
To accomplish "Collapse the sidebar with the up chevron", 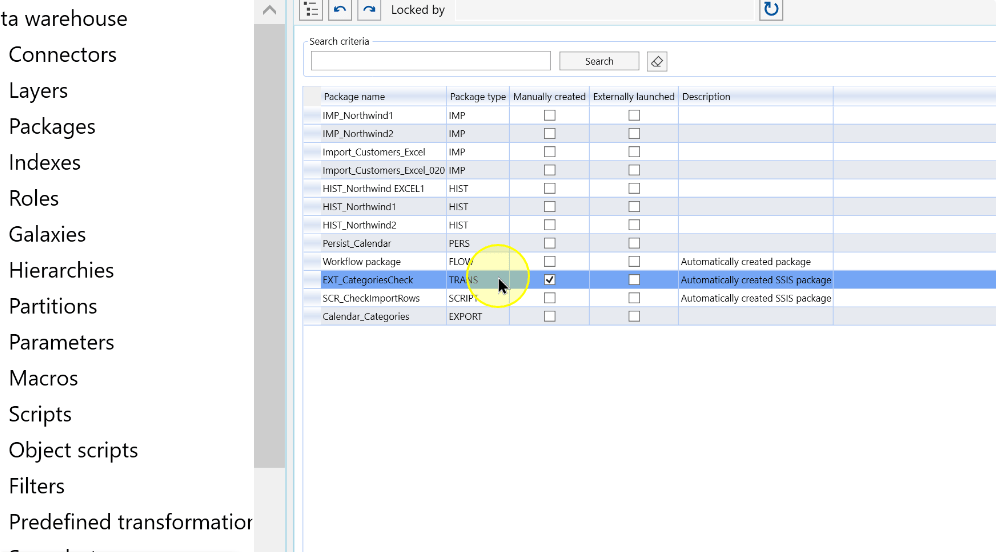I will (x=269, y=10).
